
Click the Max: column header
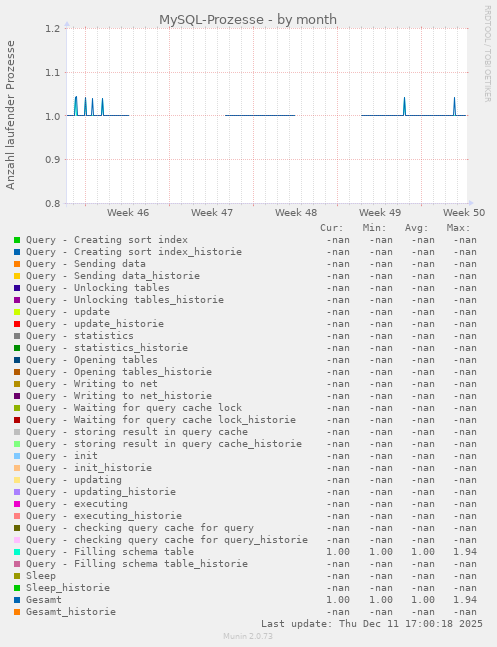458,228
